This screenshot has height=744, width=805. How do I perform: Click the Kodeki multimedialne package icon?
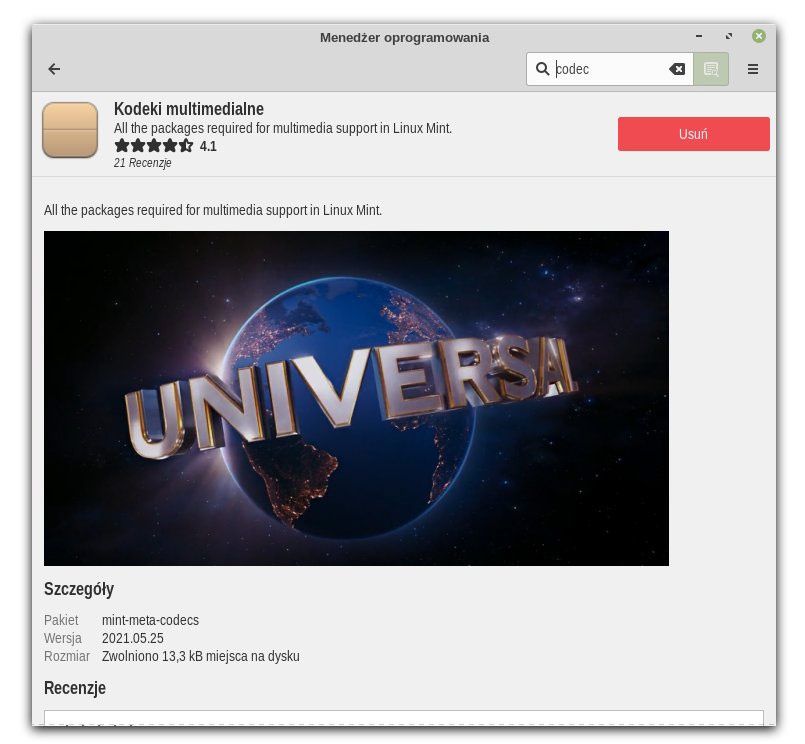point(70,130)
